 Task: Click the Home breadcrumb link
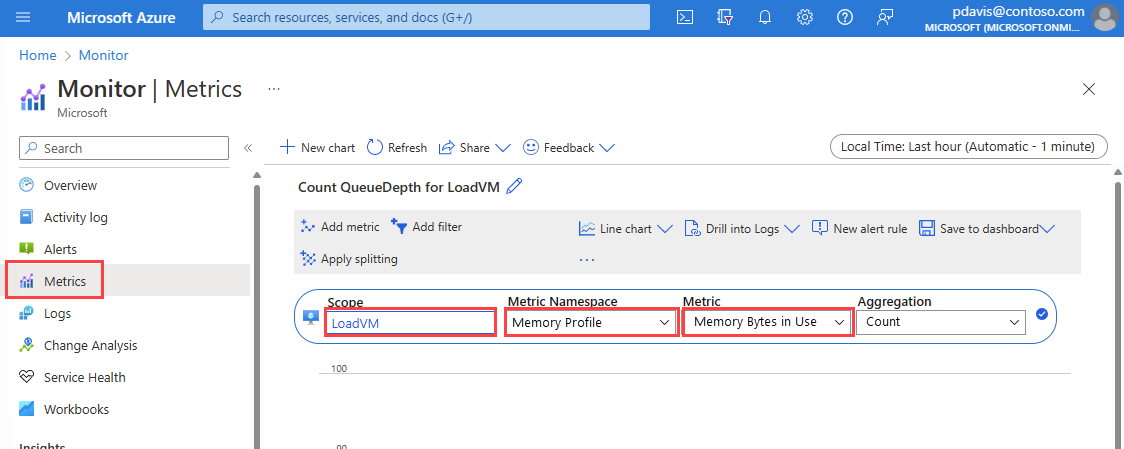pos(37,55)
